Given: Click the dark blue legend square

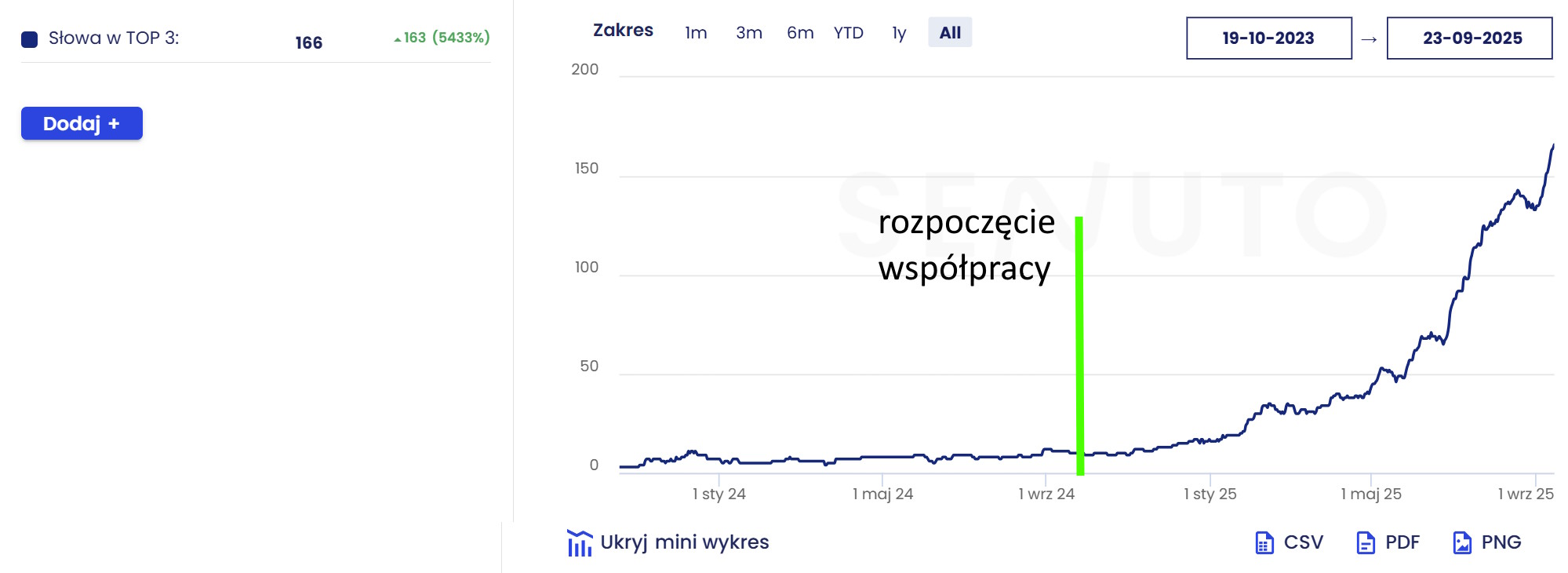Looking at the screenshot, I should [x=30, y=39].
